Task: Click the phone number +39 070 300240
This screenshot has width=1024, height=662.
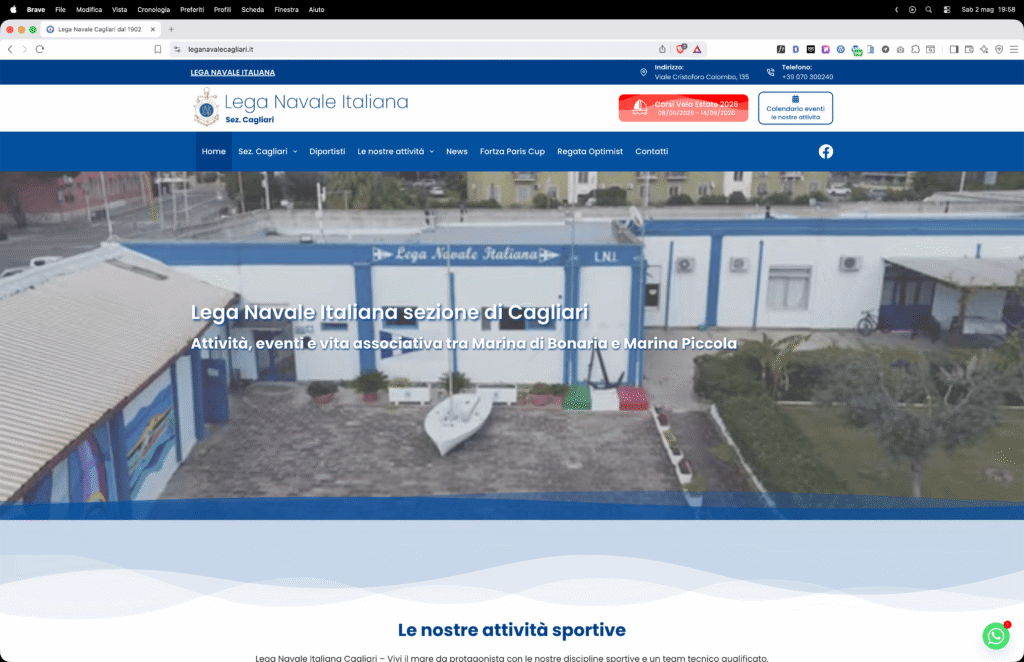Action: click(x=807, y=77)
